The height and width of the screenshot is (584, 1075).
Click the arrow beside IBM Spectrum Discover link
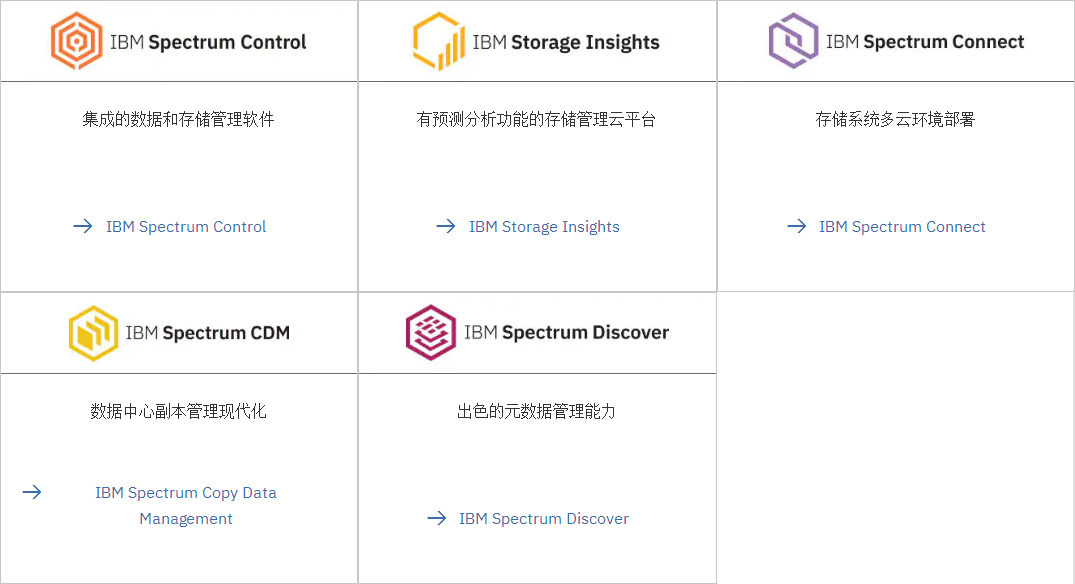click(x=437, y=518)
